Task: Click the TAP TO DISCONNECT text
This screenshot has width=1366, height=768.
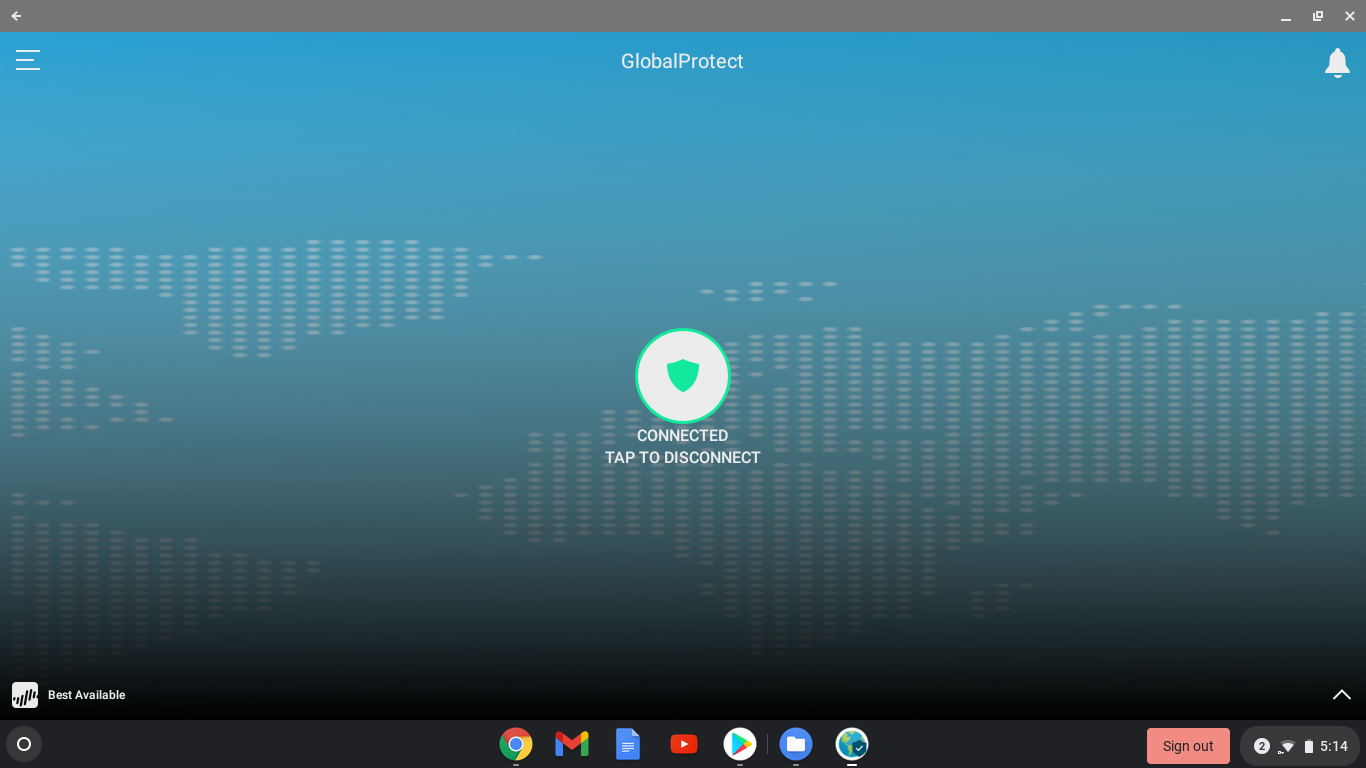Action: coord(683,458)
